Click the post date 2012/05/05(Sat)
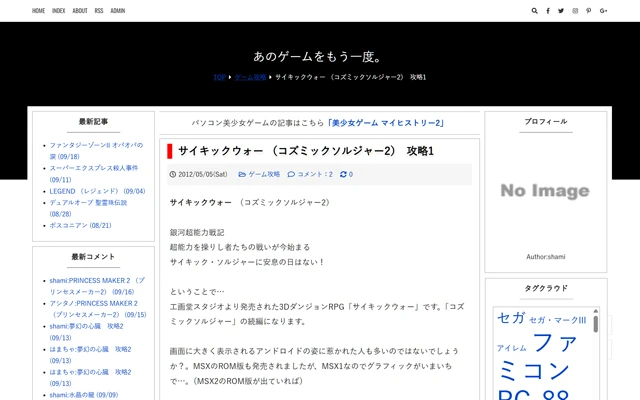640x400 pixels. click(202, 174)
